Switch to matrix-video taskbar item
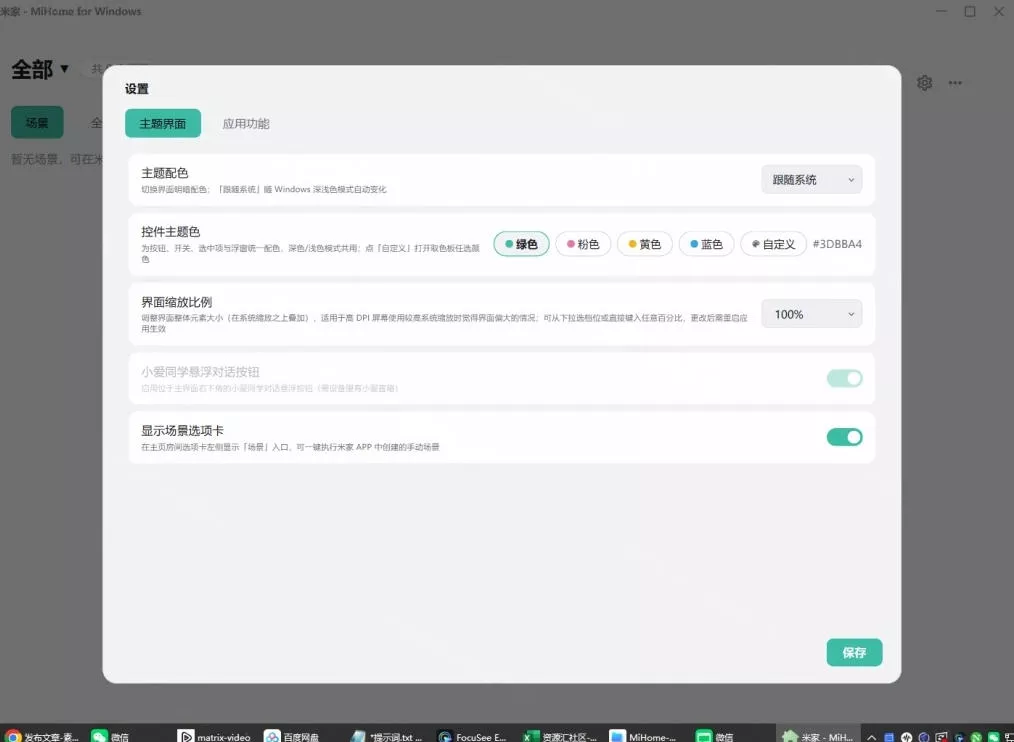 (215, 736)
